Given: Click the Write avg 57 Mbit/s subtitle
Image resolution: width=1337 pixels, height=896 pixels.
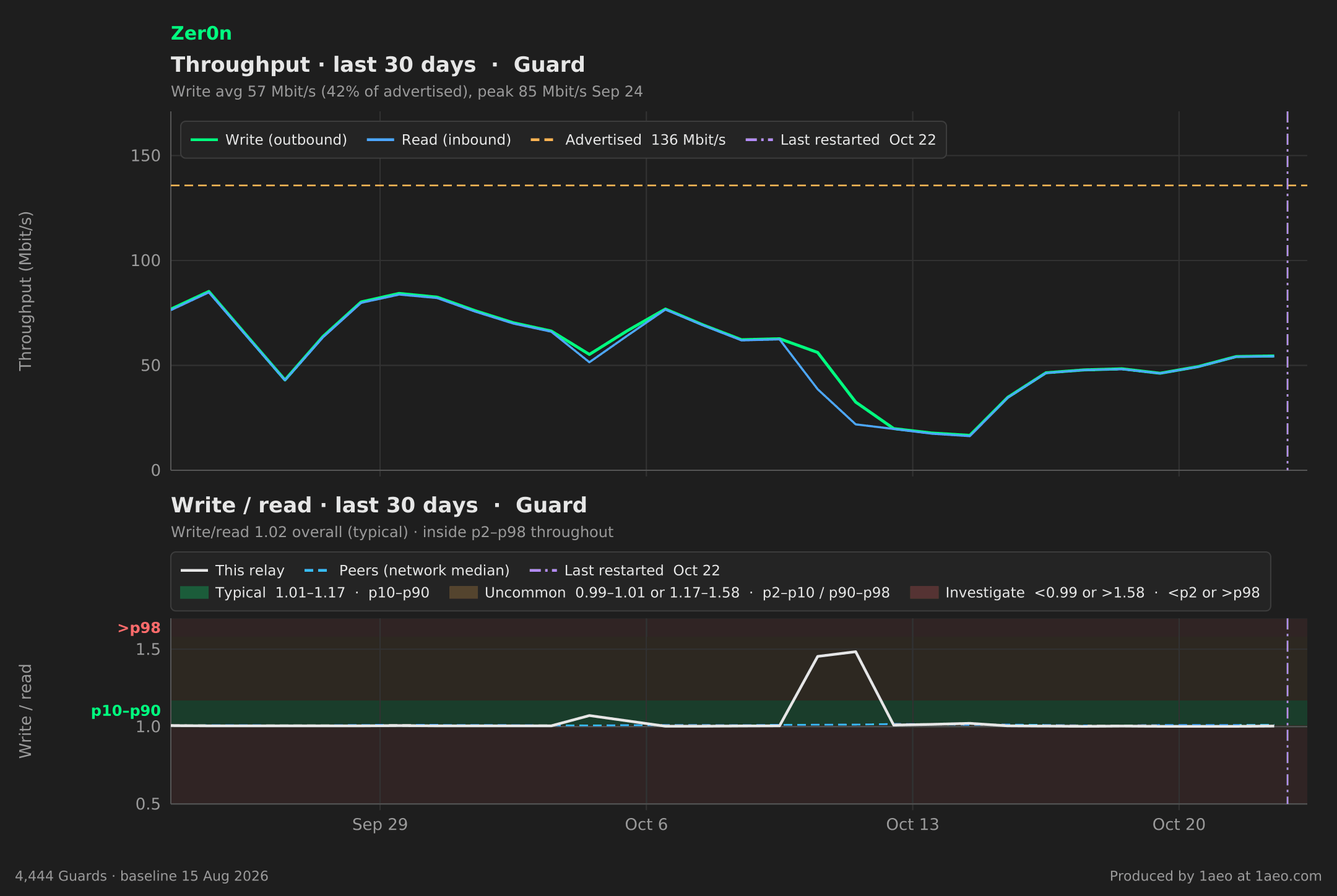Looking at the screenshot, I should pyautogui.click(x=407, y=92).
